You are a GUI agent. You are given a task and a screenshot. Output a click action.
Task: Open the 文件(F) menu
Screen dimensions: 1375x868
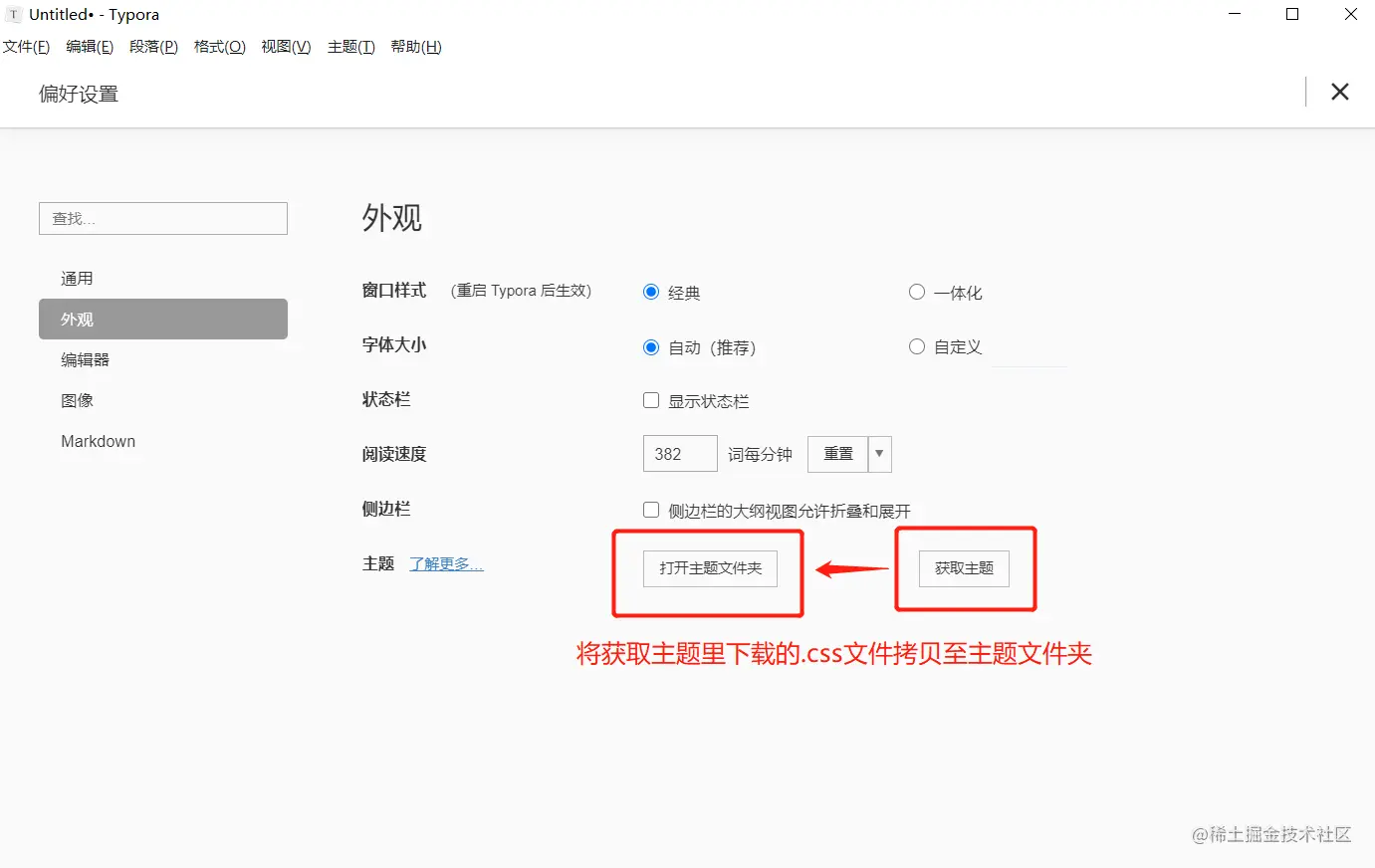[x=26, y=47]
